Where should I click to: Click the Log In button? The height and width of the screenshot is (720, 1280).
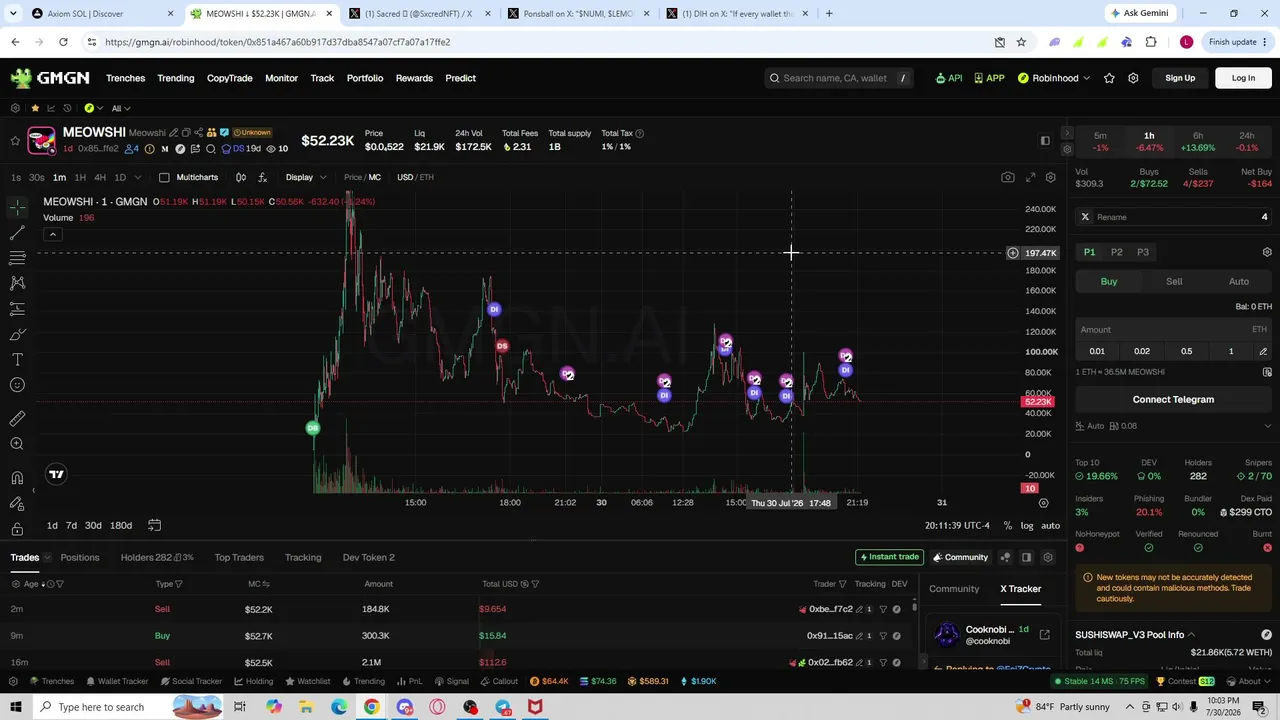pos(1243,78)
